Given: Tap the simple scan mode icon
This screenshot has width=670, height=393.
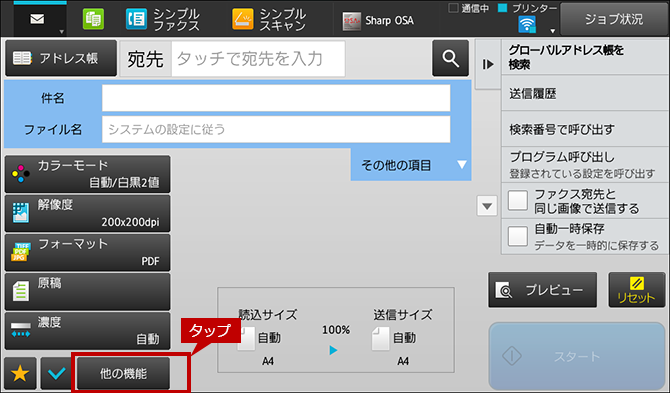Looking at the screenshot, I should pyautogui.click(x=243, y=20).
